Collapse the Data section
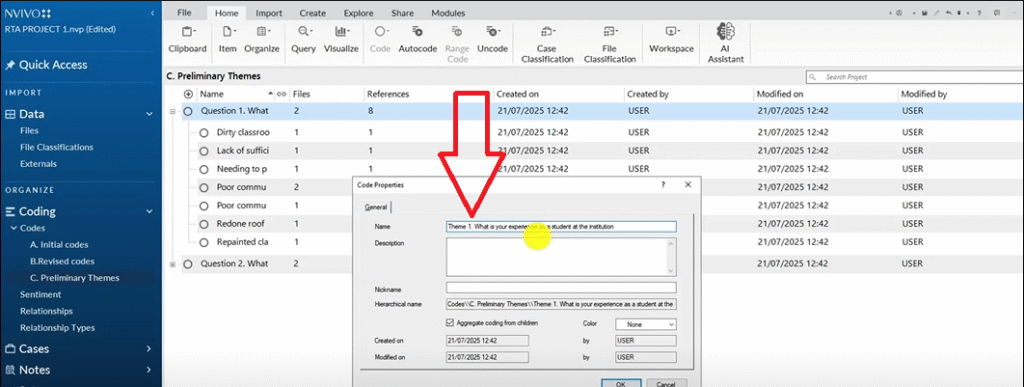Image resolution: width=1024 pixels, height=387 pixels. coord(150,114)
